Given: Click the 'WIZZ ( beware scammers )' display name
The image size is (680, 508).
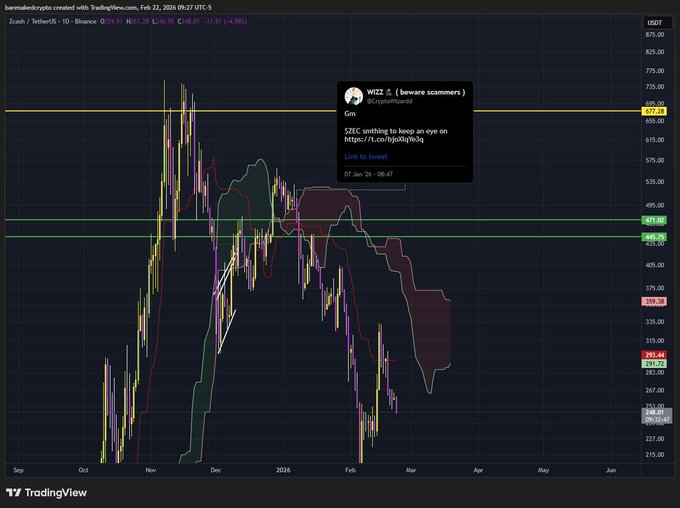Looking at the screenshot, I should pos(416,92).
